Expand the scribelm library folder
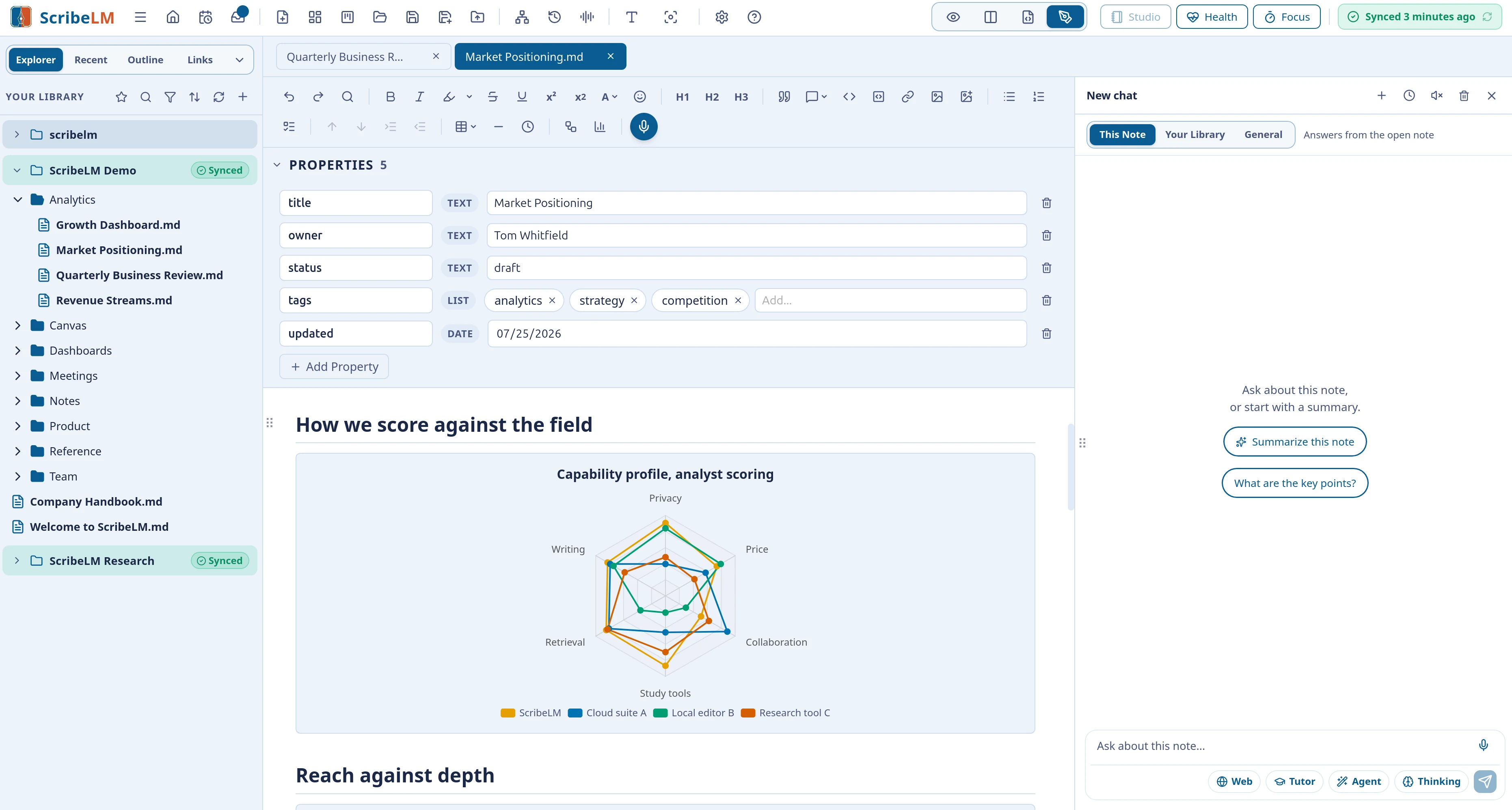This screenshot has height=810, width=1512. pos(17,134)
